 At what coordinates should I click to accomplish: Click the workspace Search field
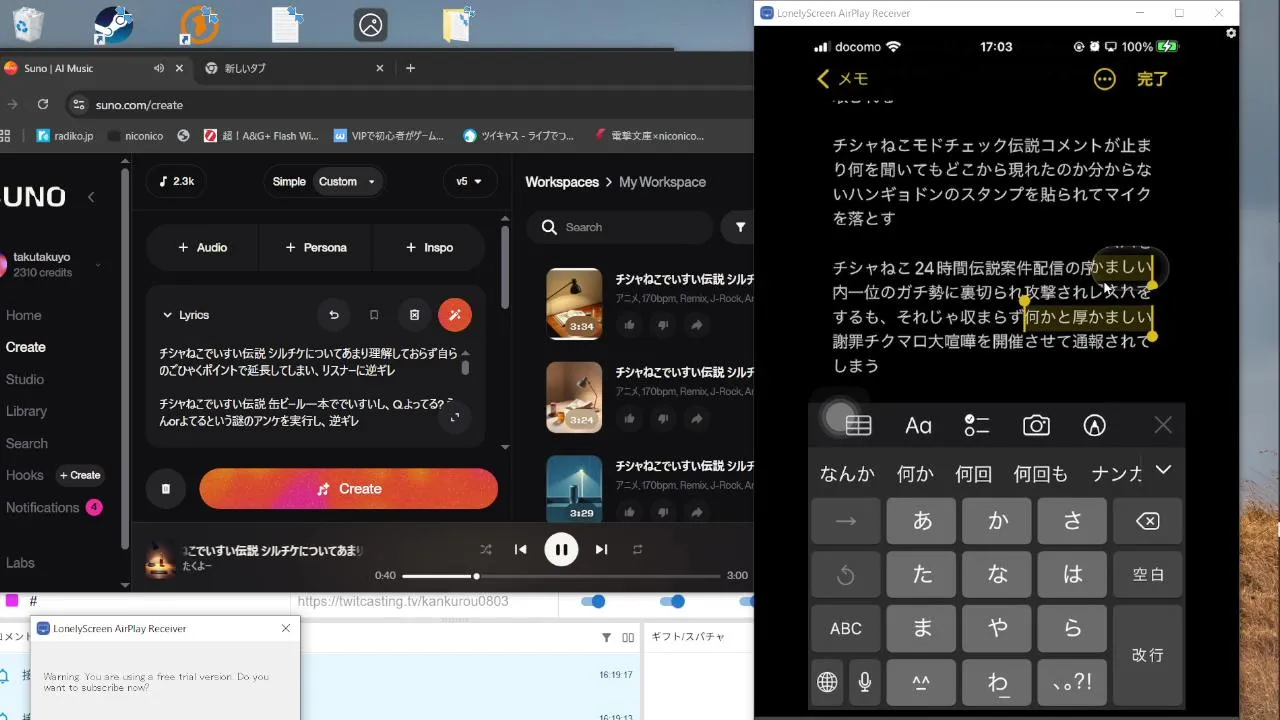(622, 227)
